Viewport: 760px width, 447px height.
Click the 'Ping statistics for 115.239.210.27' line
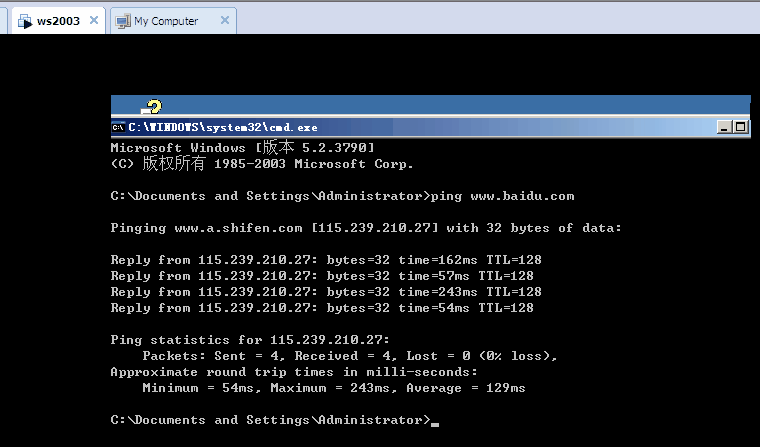(250, 340)
